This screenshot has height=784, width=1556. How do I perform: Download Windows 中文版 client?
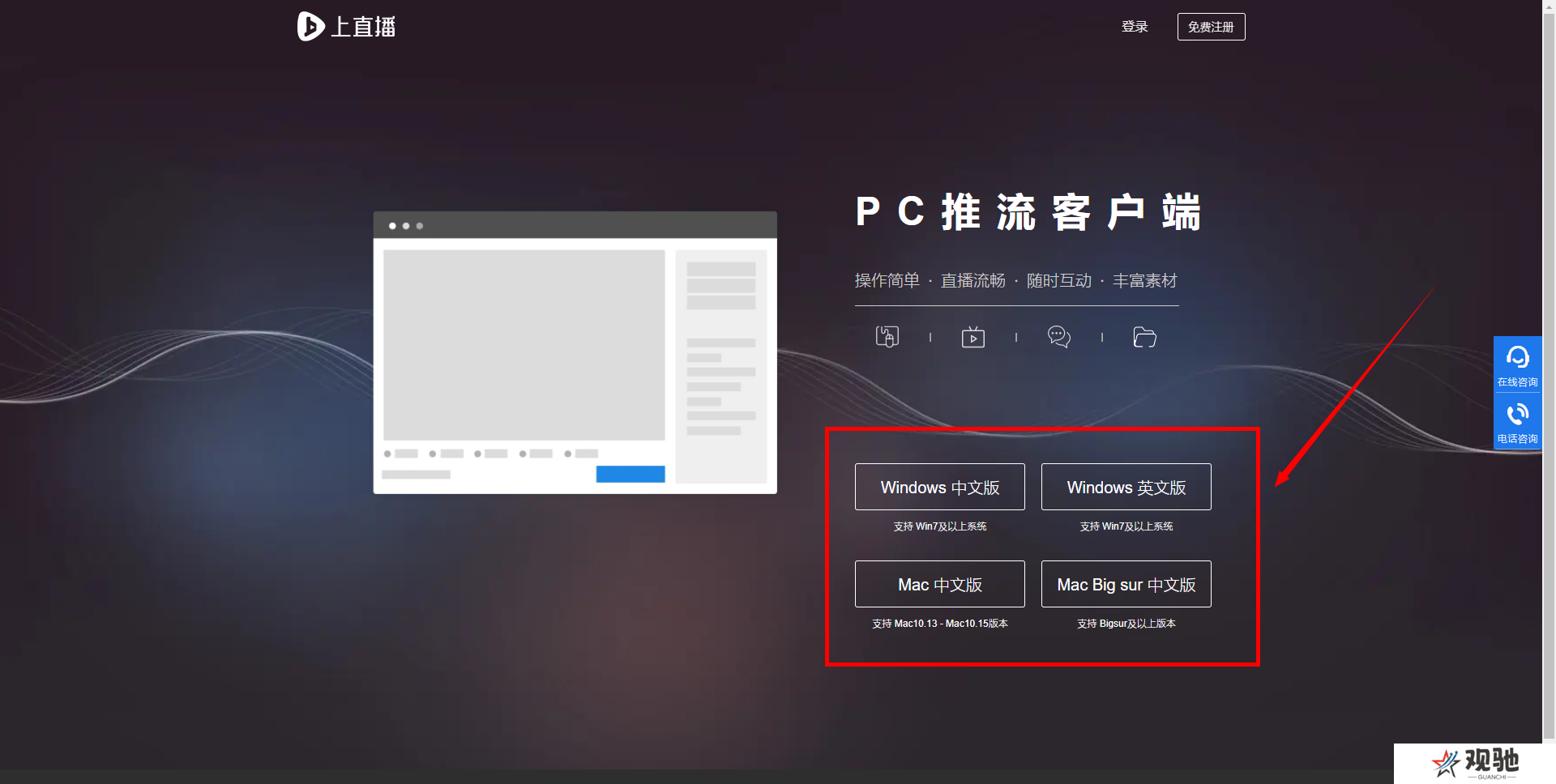click(939, 487)
